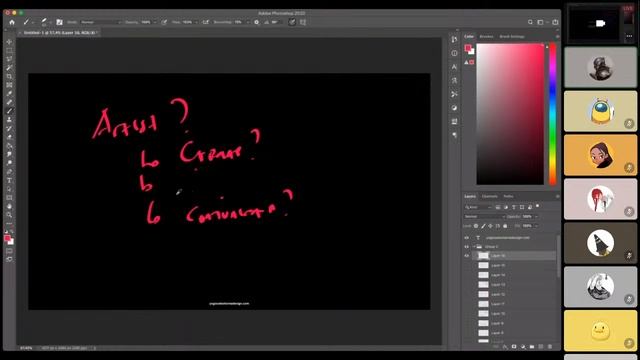640x360 pixels.
Task: Click the hue spectrum slider
Action: [x=553, y=114]
